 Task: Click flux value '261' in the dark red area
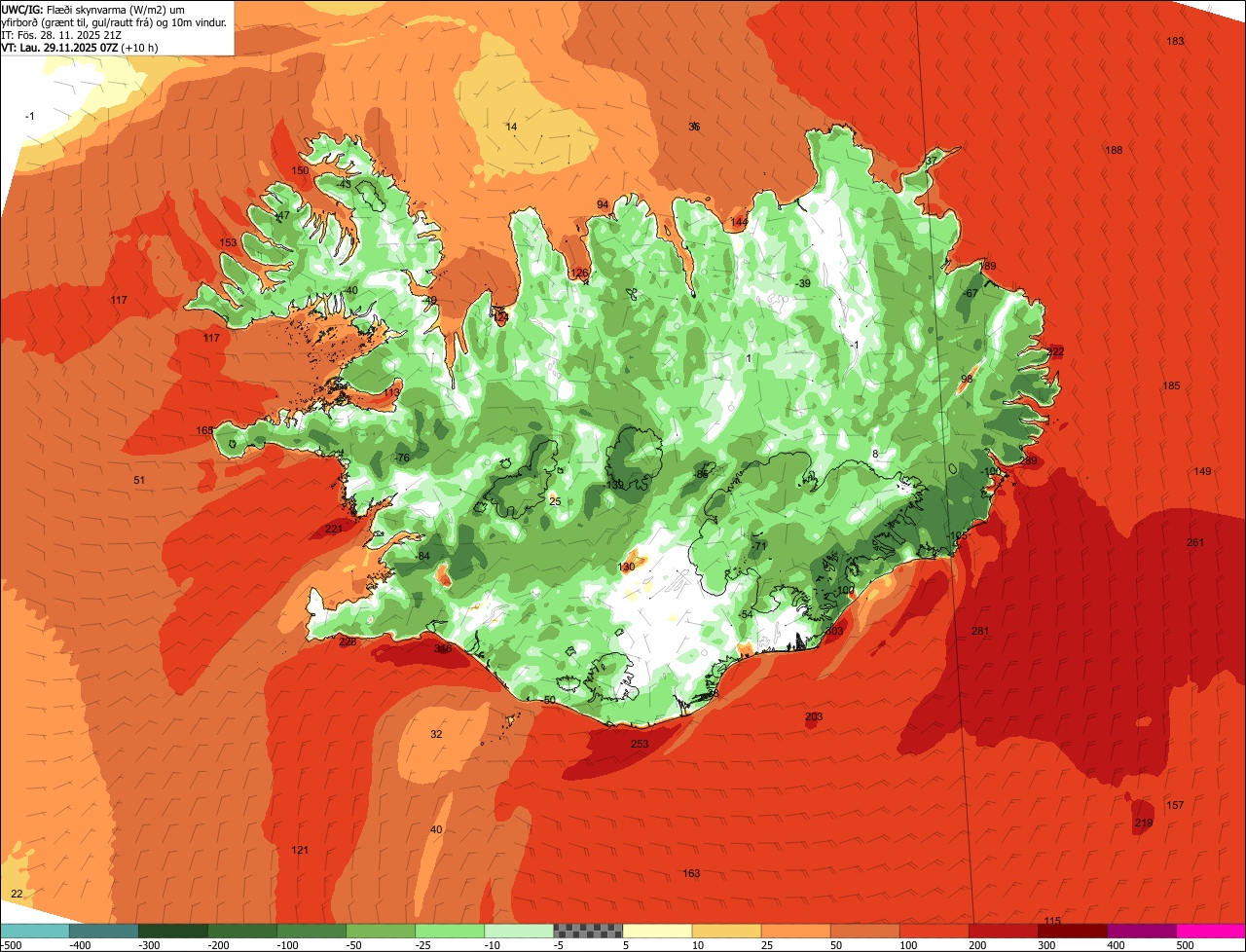coord(1195,542)
